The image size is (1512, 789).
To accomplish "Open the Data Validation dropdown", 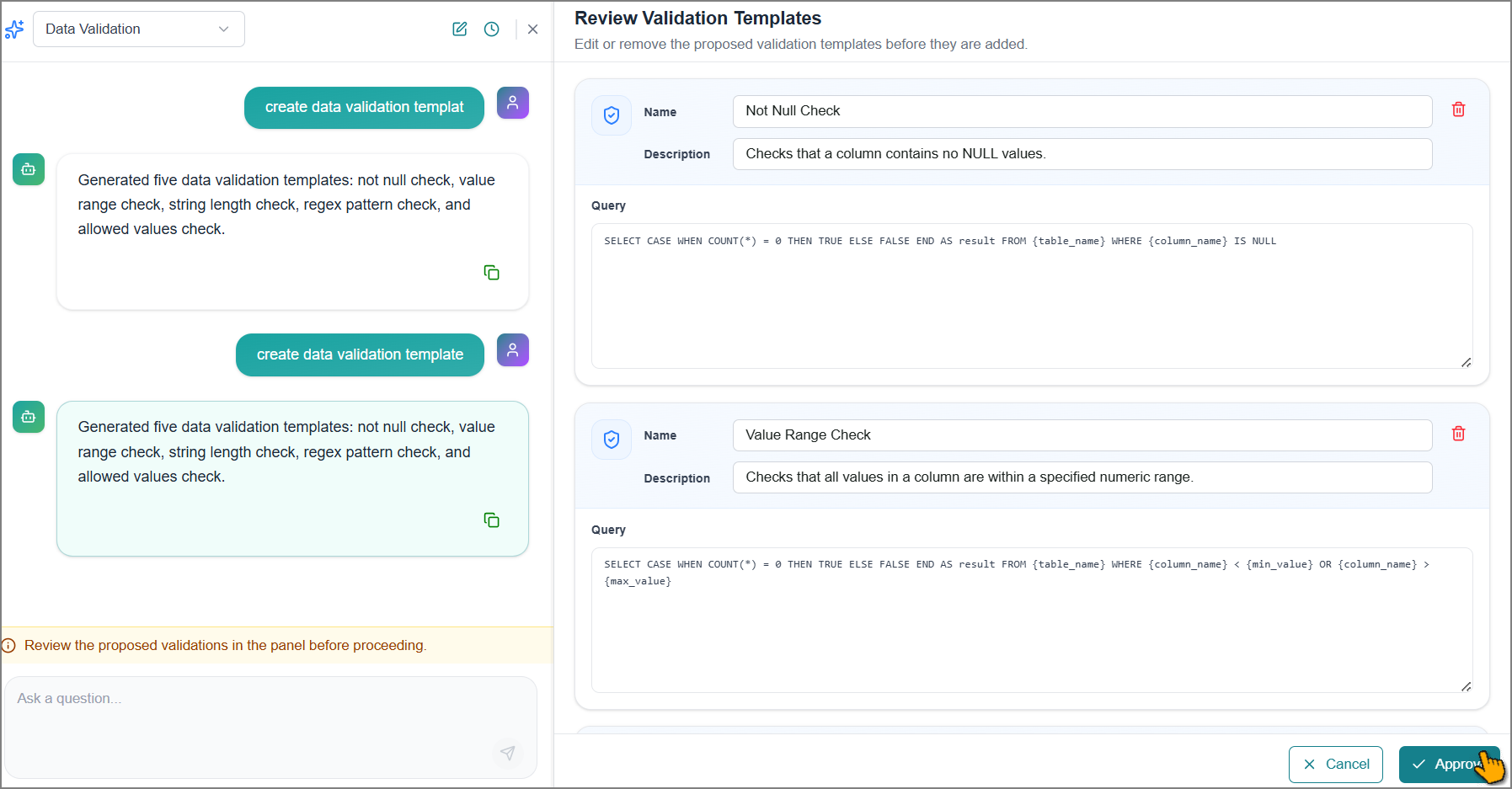I will (x=139, y=29).
